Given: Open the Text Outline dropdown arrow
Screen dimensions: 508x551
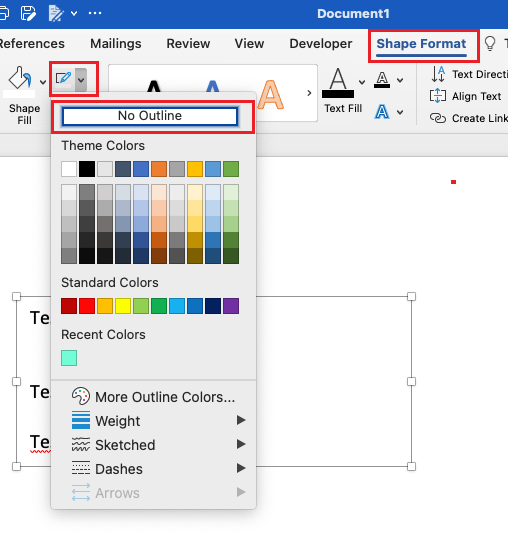Looking at the screenshot, I should [x=400, y=80].
